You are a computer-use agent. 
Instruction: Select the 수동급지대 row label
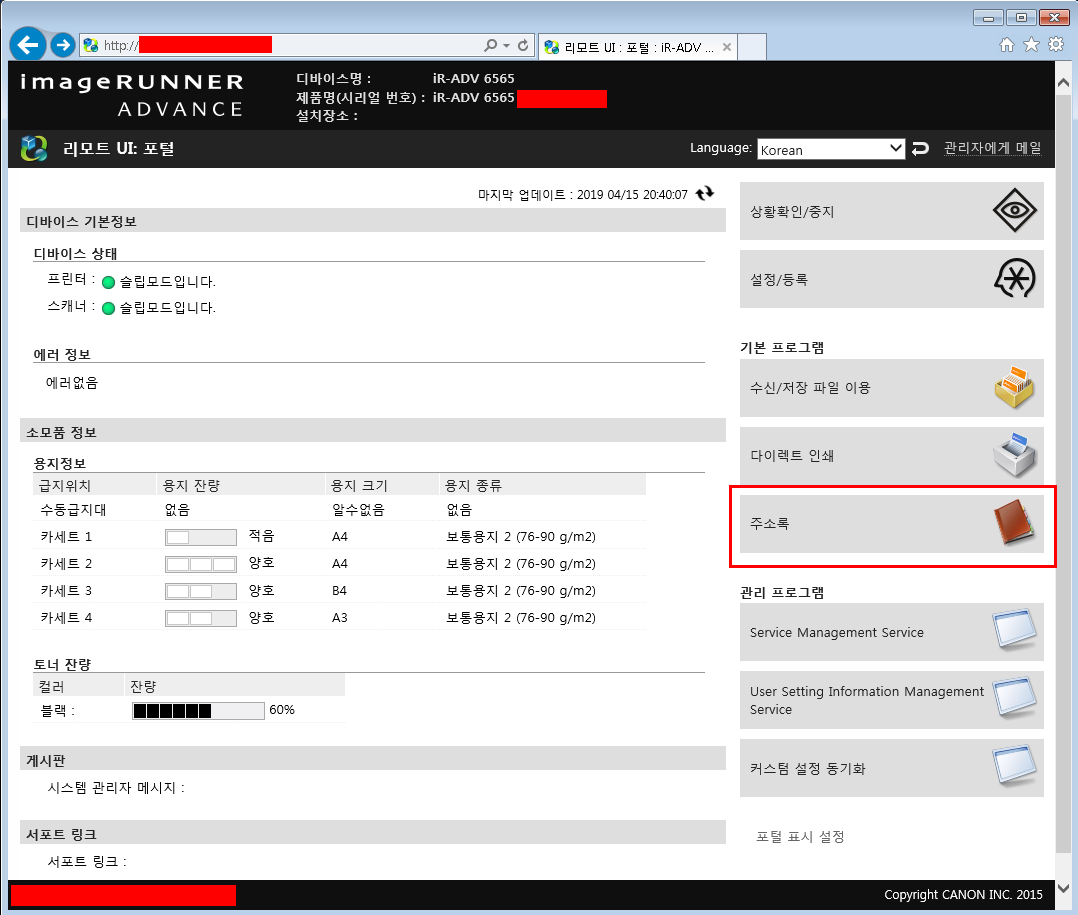[73, 510]
